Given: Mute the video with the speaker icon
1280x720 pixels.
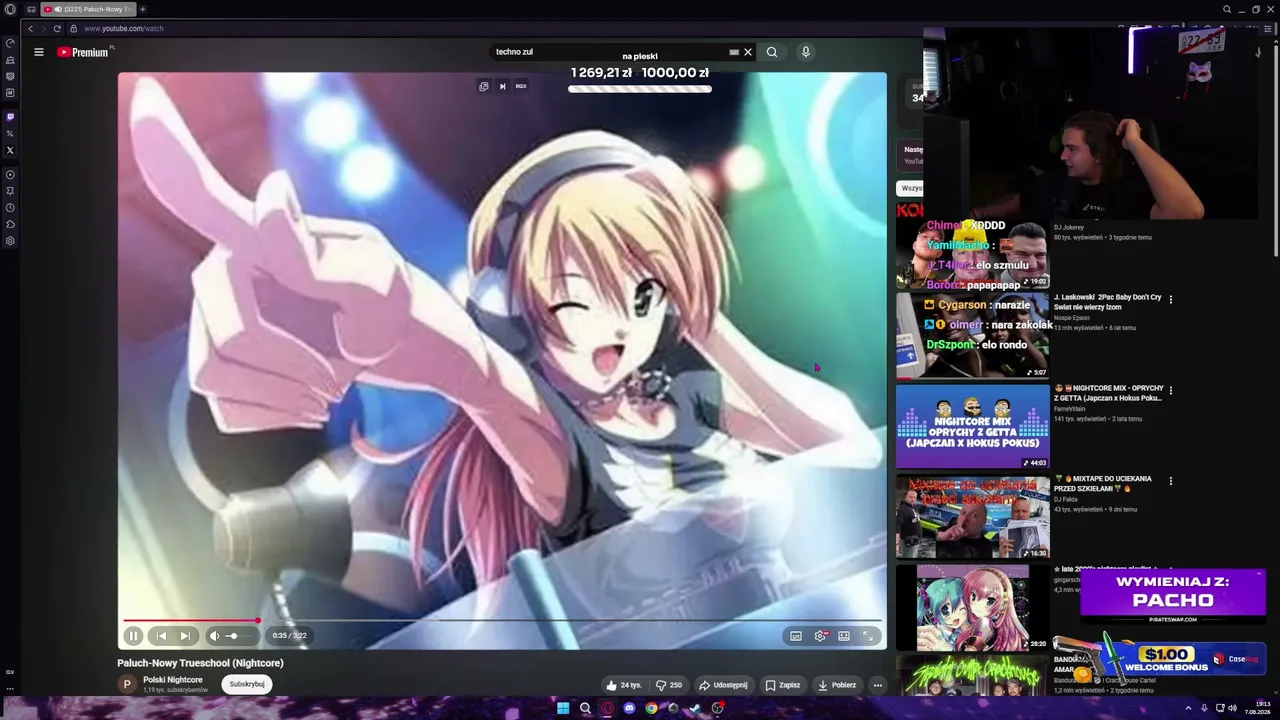Looking at the screenshot, I should click(214, 636).
